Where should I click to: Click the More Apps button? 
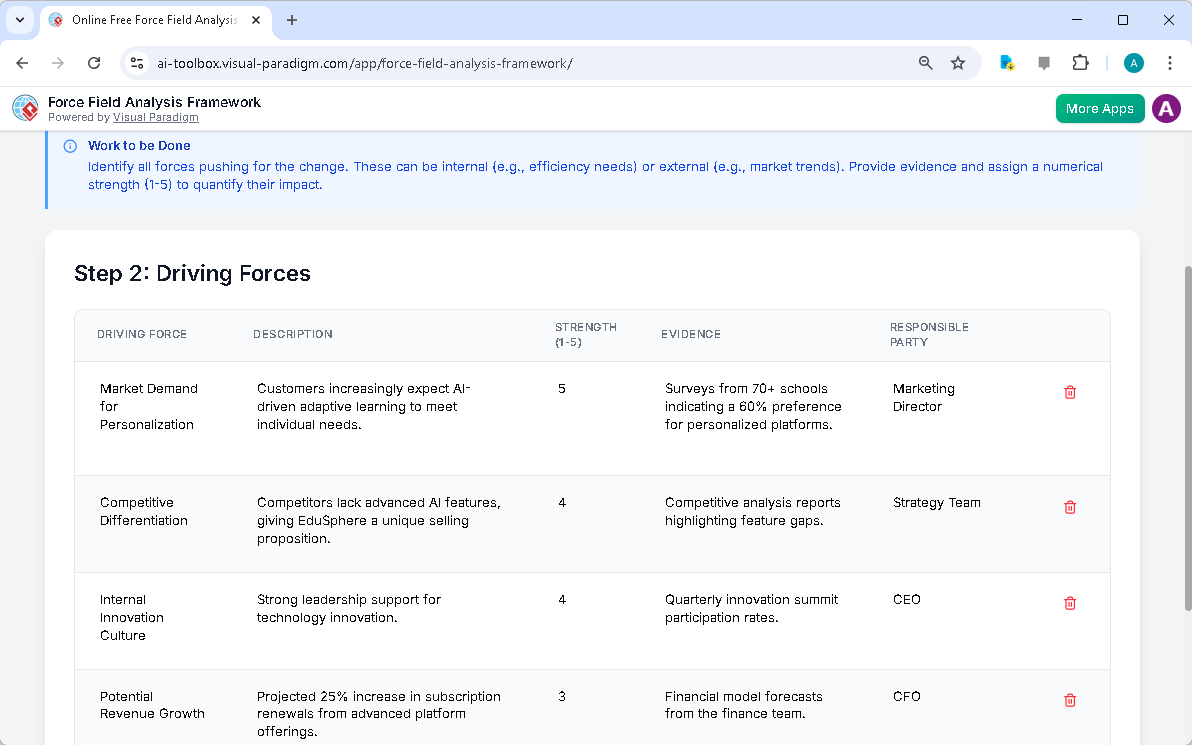(1100, 108)
